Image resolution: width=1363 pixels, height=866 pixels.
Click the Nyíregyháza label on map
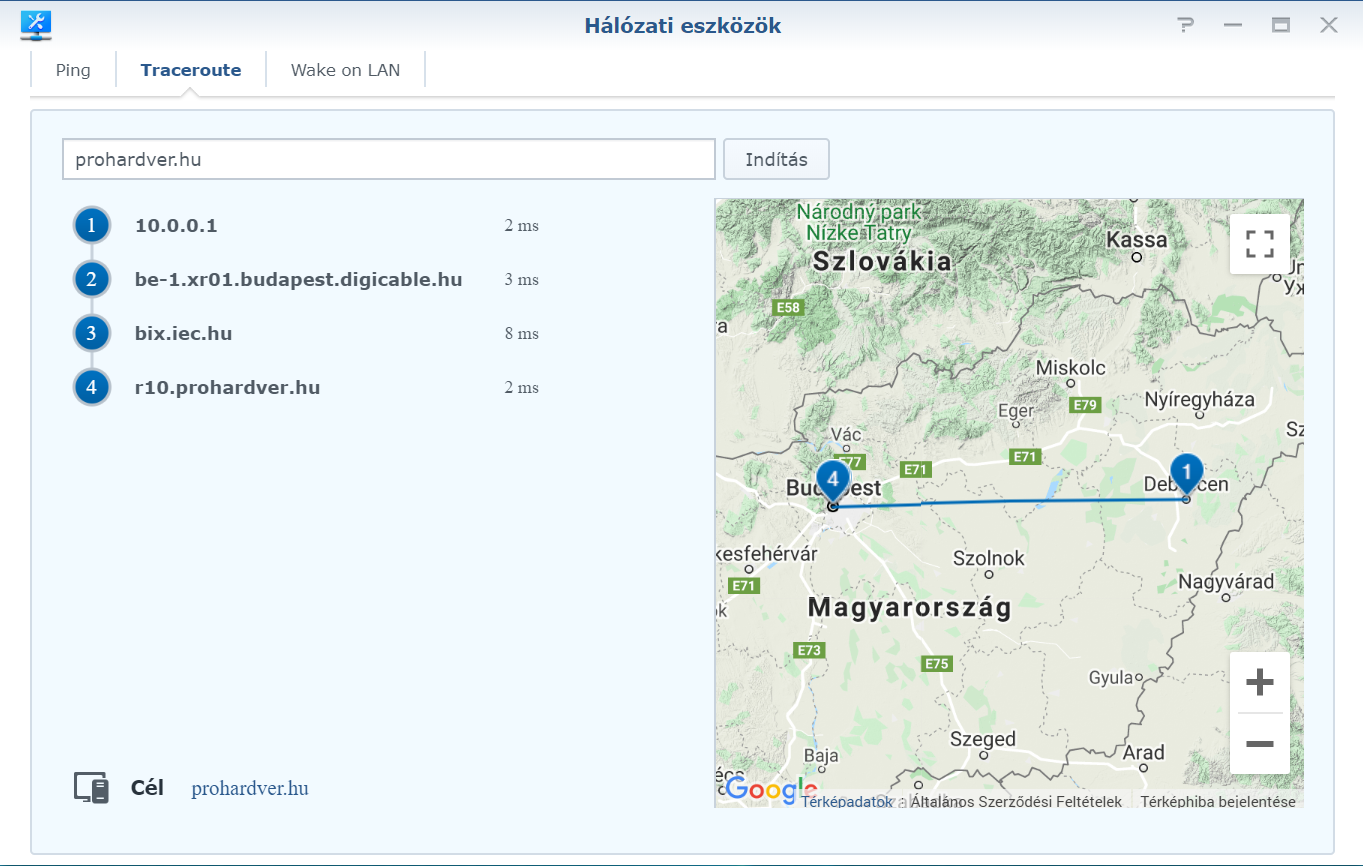coord(1199,400)
